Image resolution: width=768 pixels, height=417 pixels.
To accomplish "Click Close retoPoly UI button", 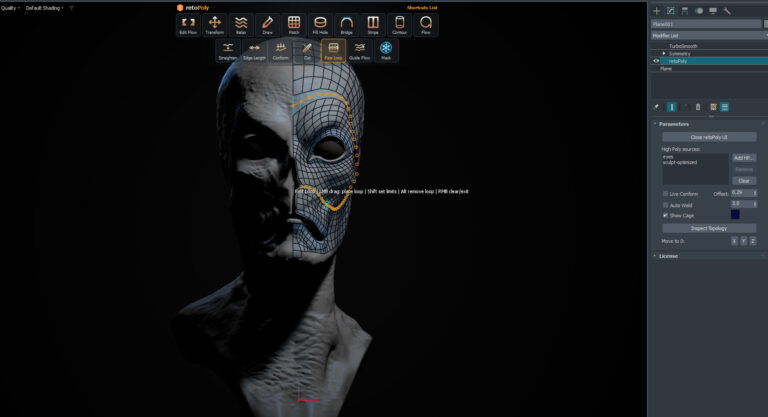I will (x=709, y=137).
